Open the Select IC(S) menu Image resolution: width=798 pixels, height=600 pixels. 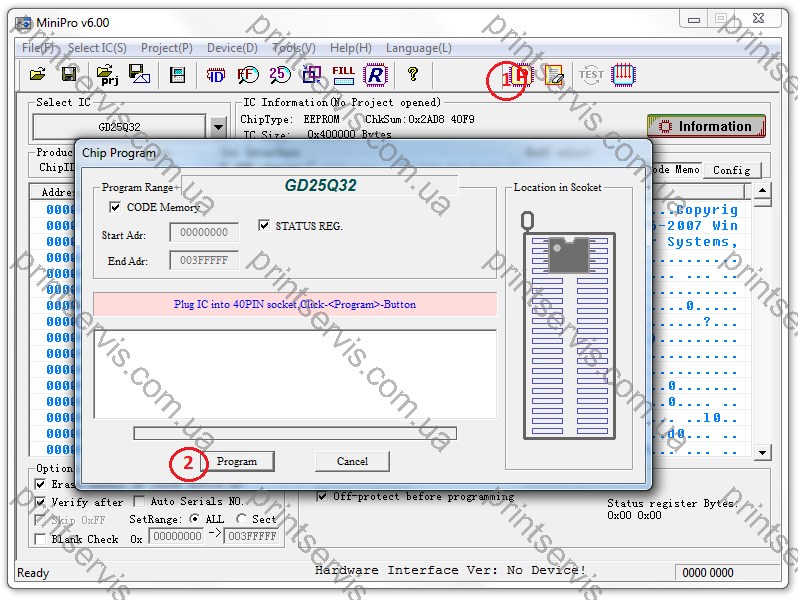pos(97,48)
